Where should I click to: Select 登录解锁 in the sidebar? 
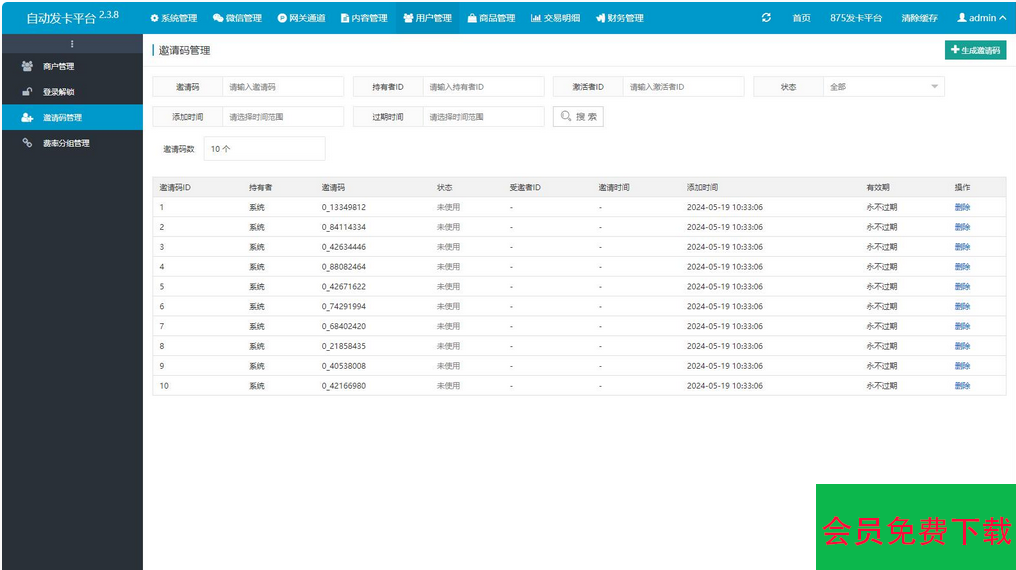pos(58,92)
